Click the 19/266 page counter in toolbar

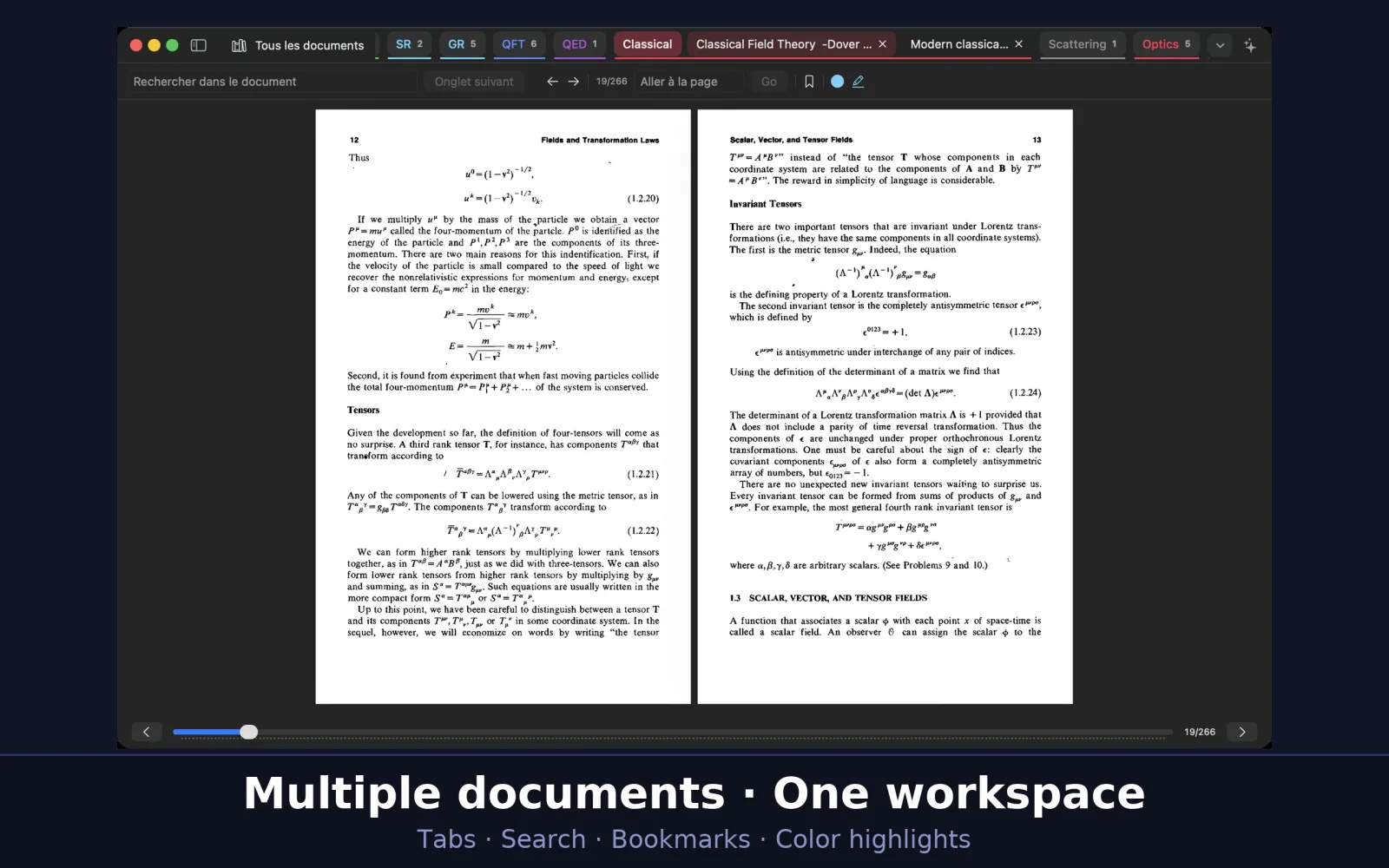point(611,82)
